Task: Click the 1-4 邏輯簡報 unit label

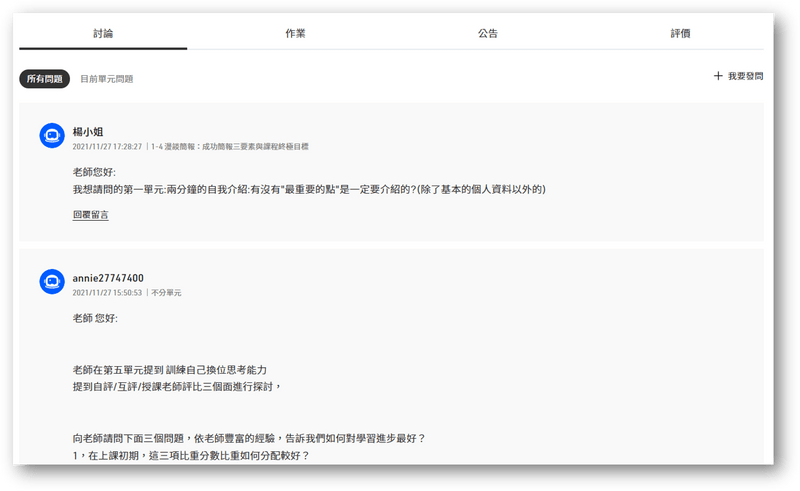Action: click(x=229, y=146)
